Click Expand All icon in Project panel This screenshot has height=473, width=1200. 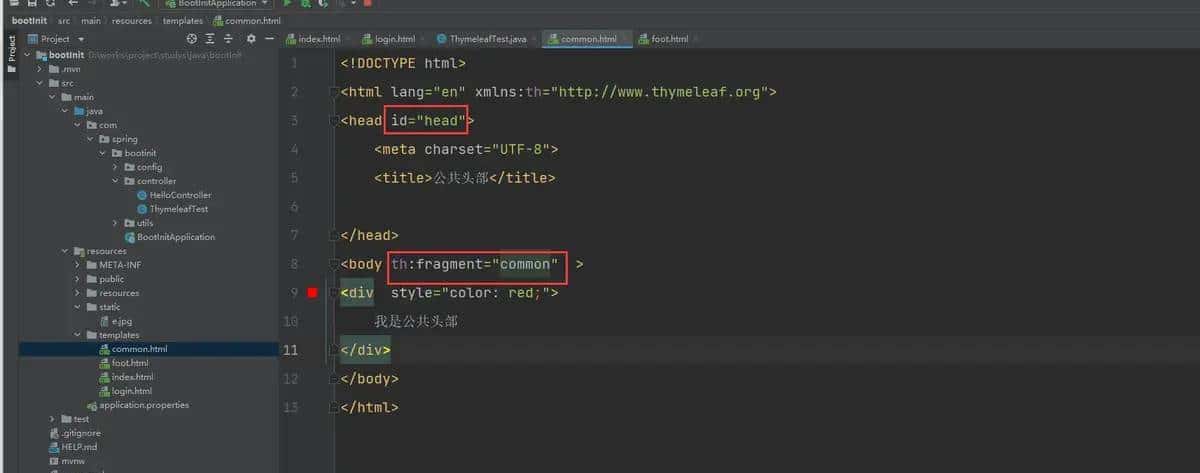(211, 38)
